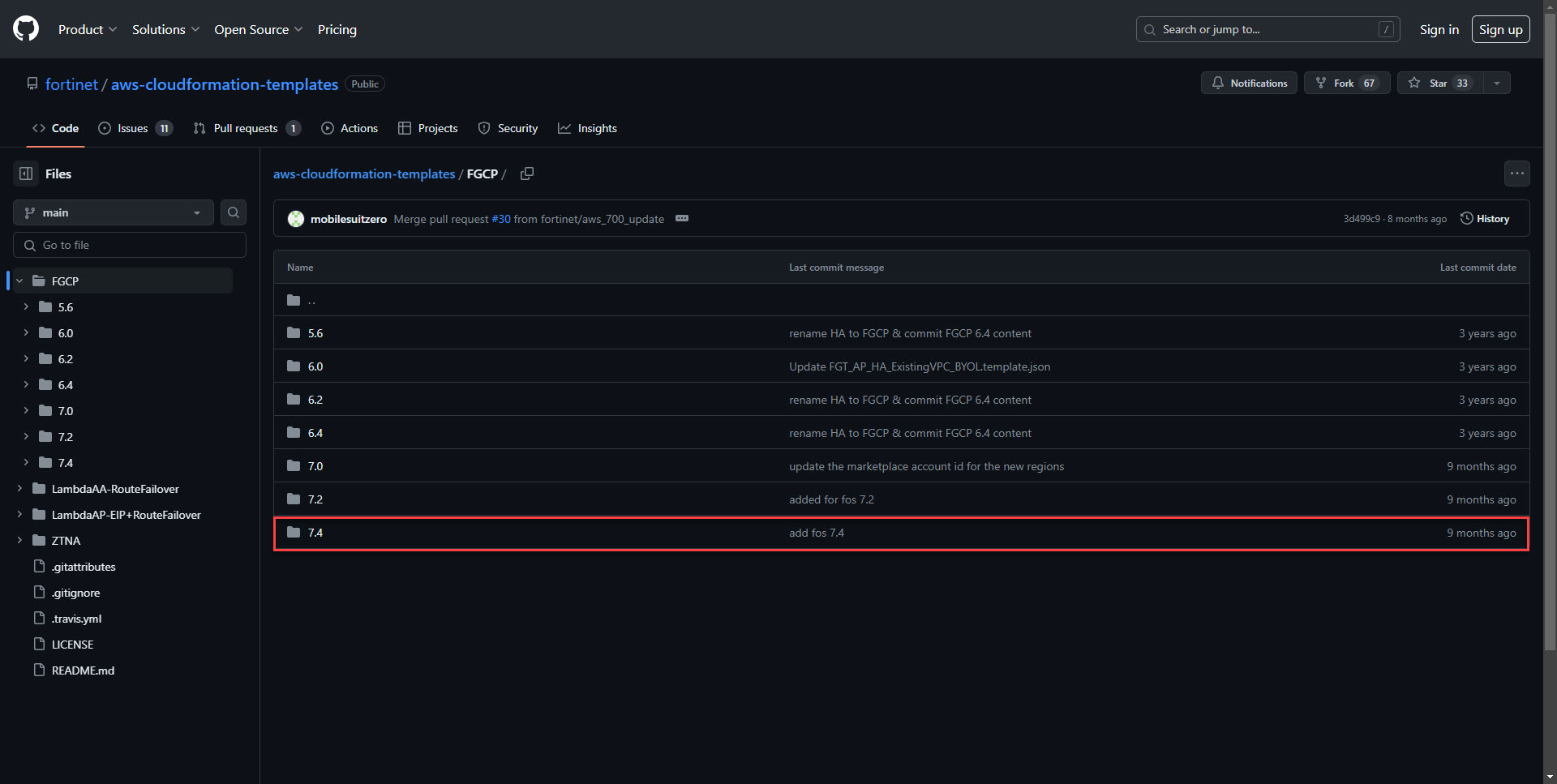Expand the 7.4 folder in tree
The height and width of the screenshot is (784, 1557).
26,462
